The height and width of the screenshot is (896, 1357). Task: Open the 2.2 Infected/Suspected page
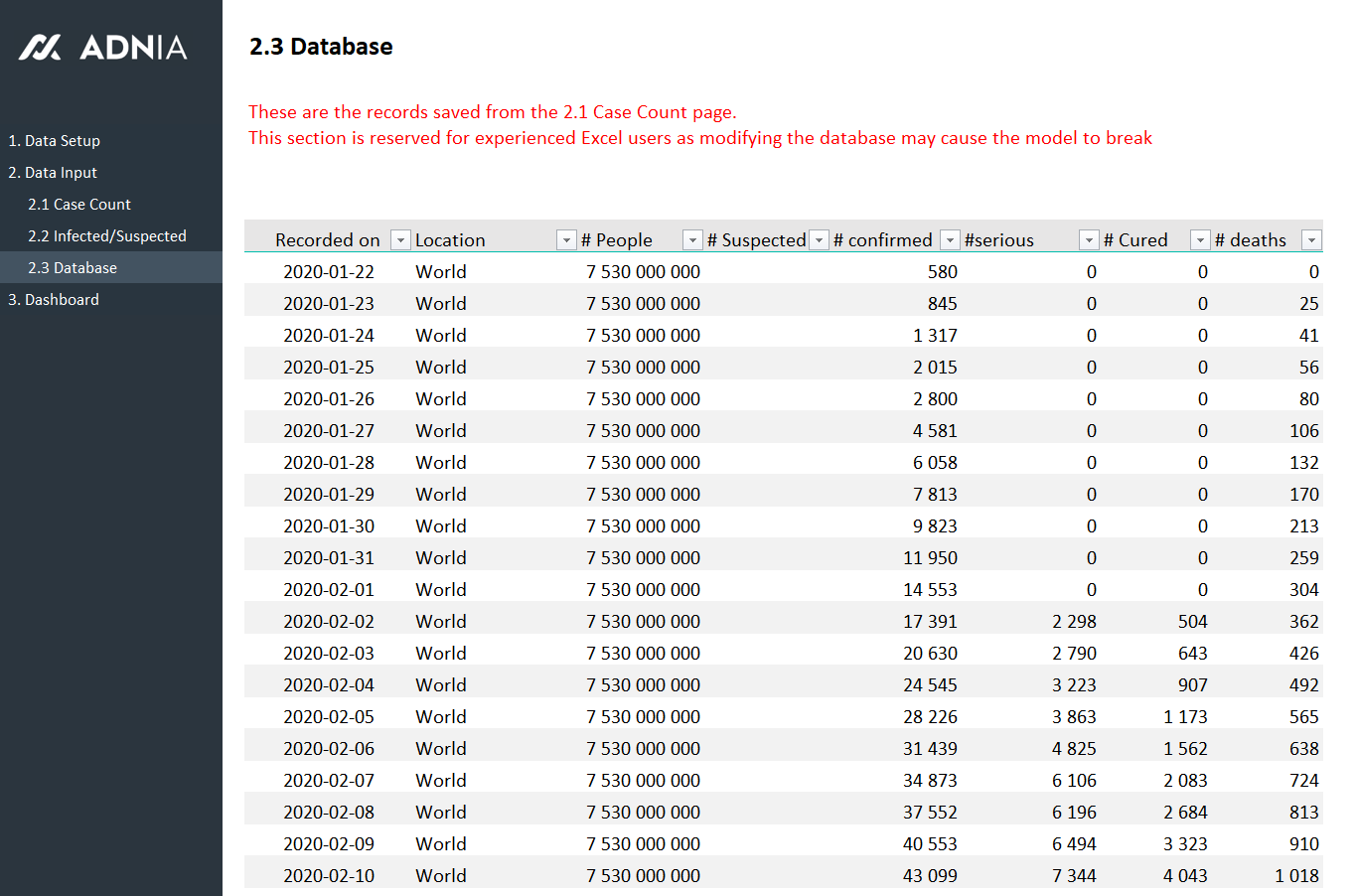[107, 236]
